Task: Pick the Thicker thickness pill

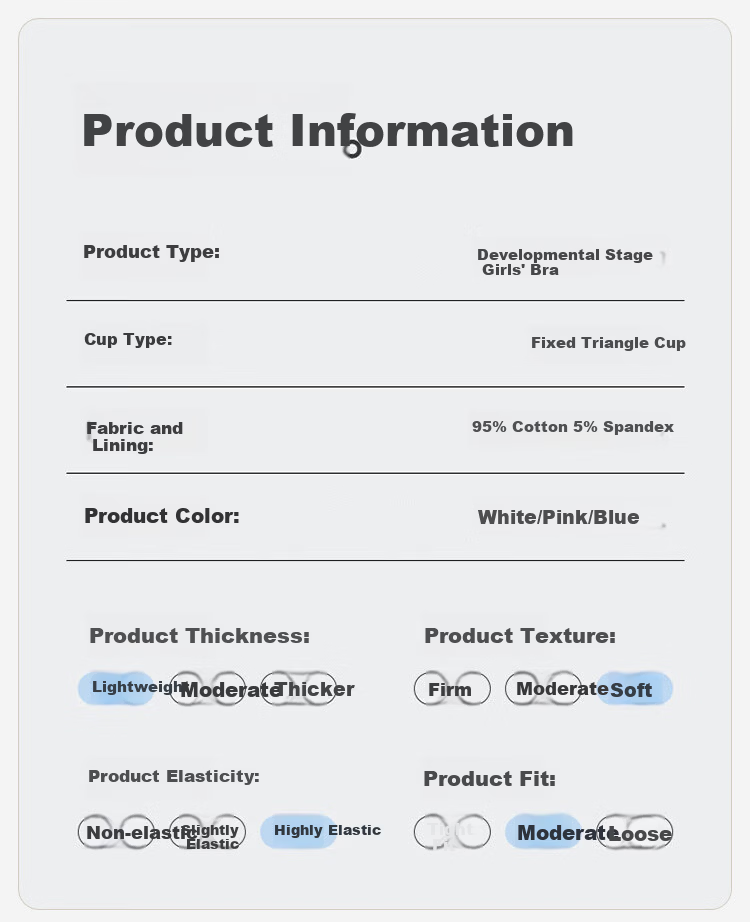Action: tap(298, 689)
